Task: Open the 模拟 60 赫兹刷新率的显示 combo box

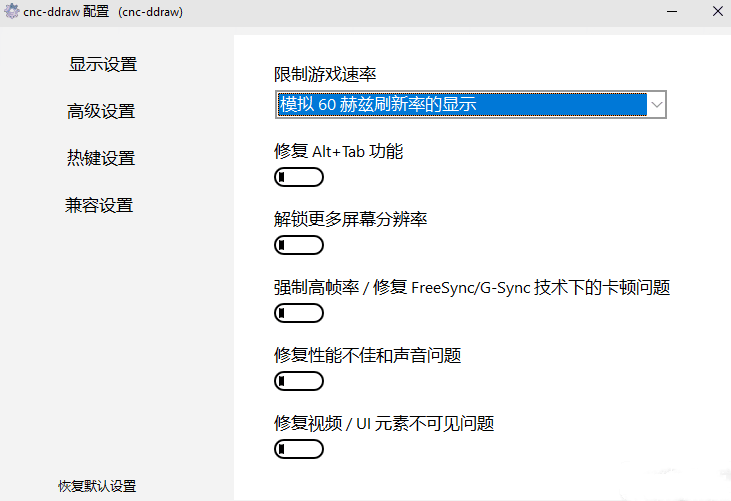Action: pyautogui.click(x=462, y=103)
